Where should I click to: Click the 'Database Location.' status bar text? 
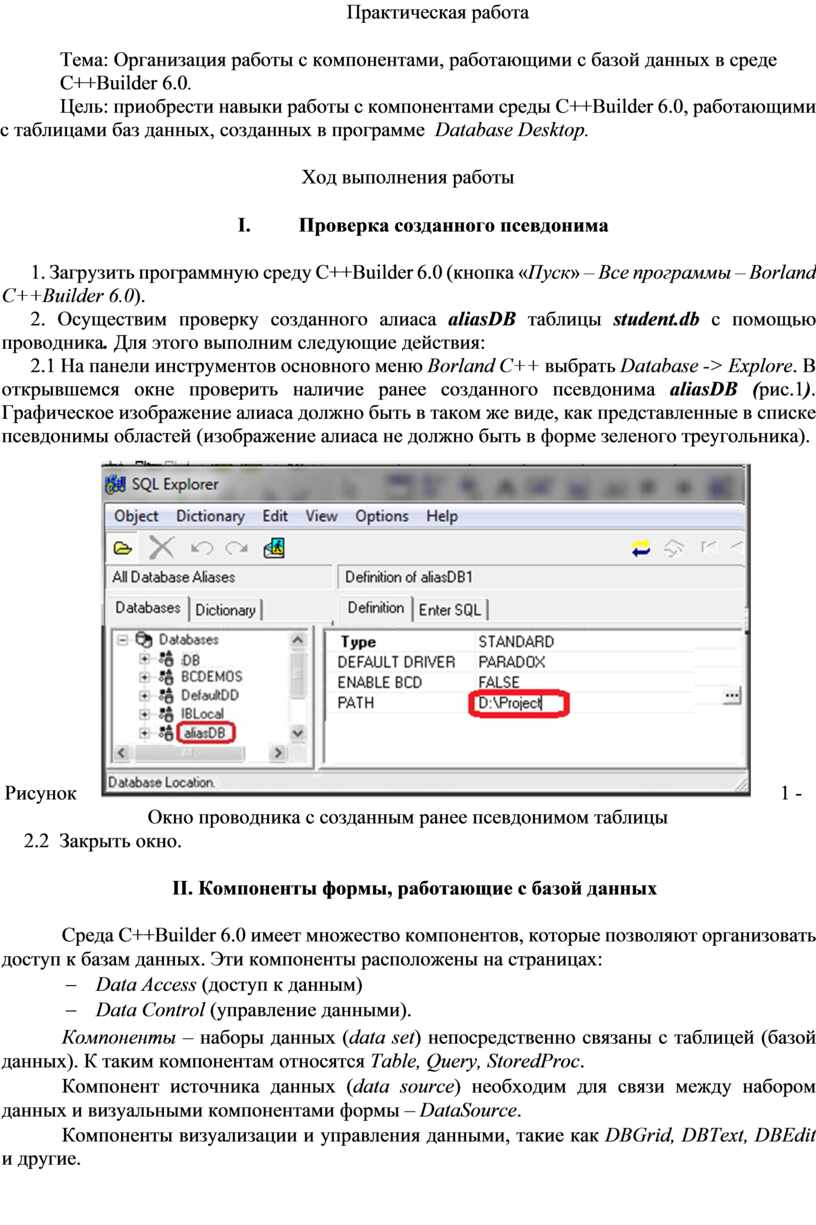tap(161, 782)
